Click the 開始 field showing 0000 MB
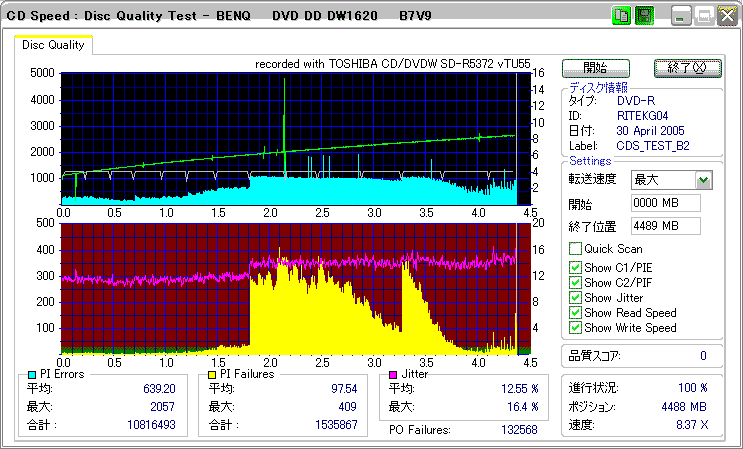Image resolution: width=743 pixels, height=449 pixels. 666,203
